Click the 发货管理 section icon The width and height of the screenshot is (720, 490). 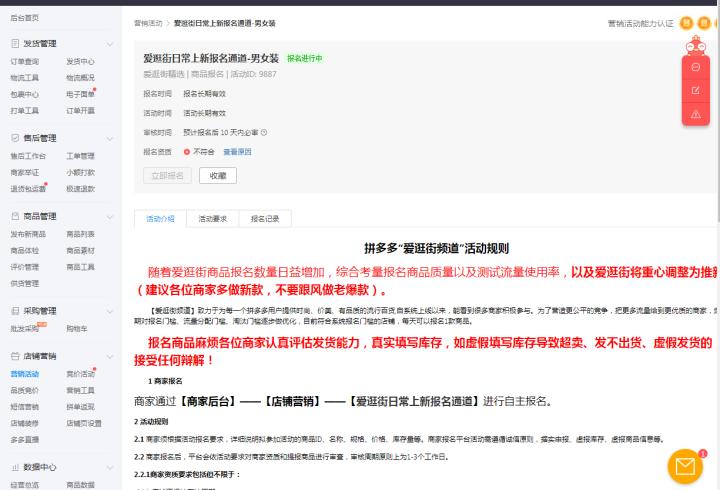(x=15, y=44)
